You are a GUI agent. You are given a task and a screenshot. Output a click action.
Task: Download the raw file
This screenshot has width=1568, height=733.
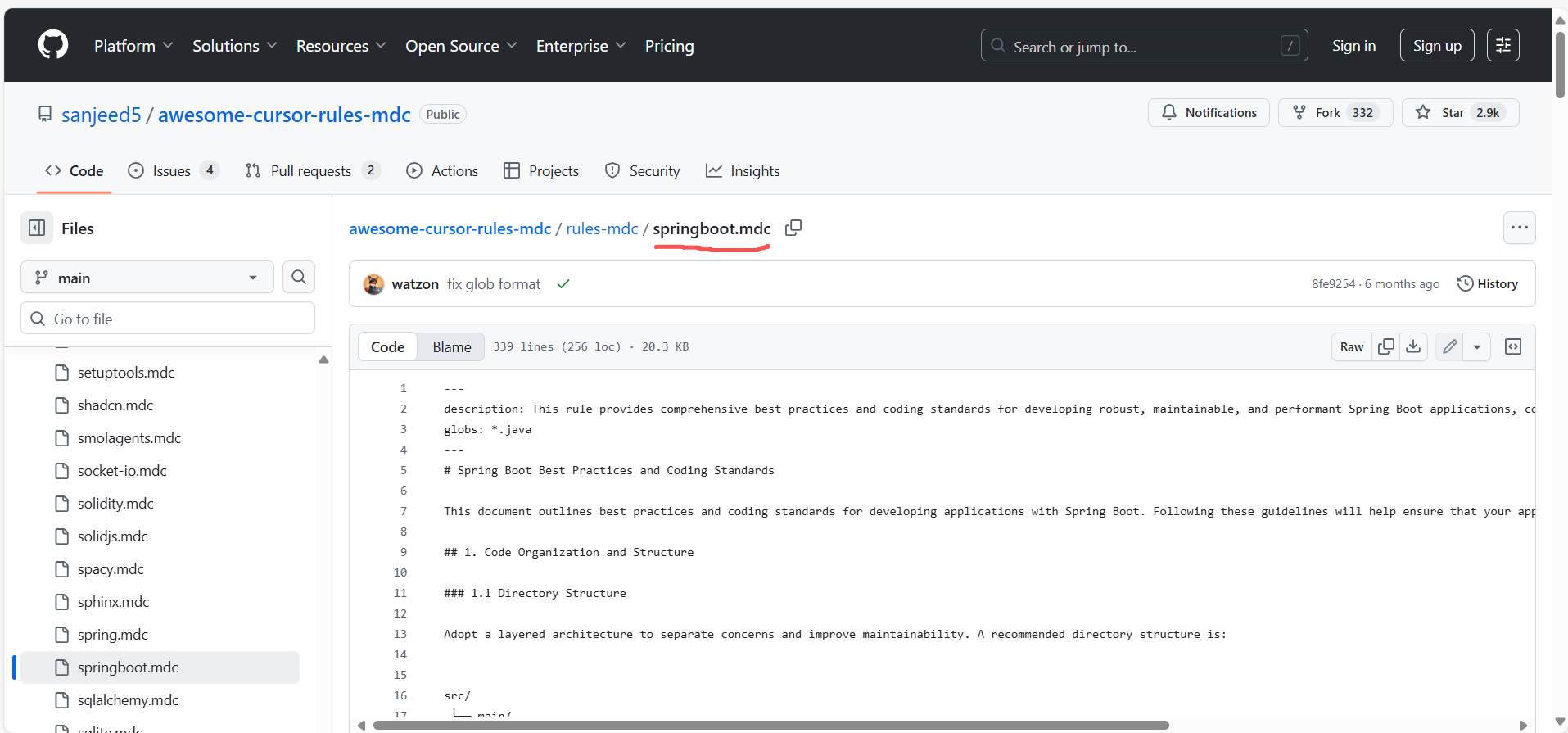(1413, 346)
